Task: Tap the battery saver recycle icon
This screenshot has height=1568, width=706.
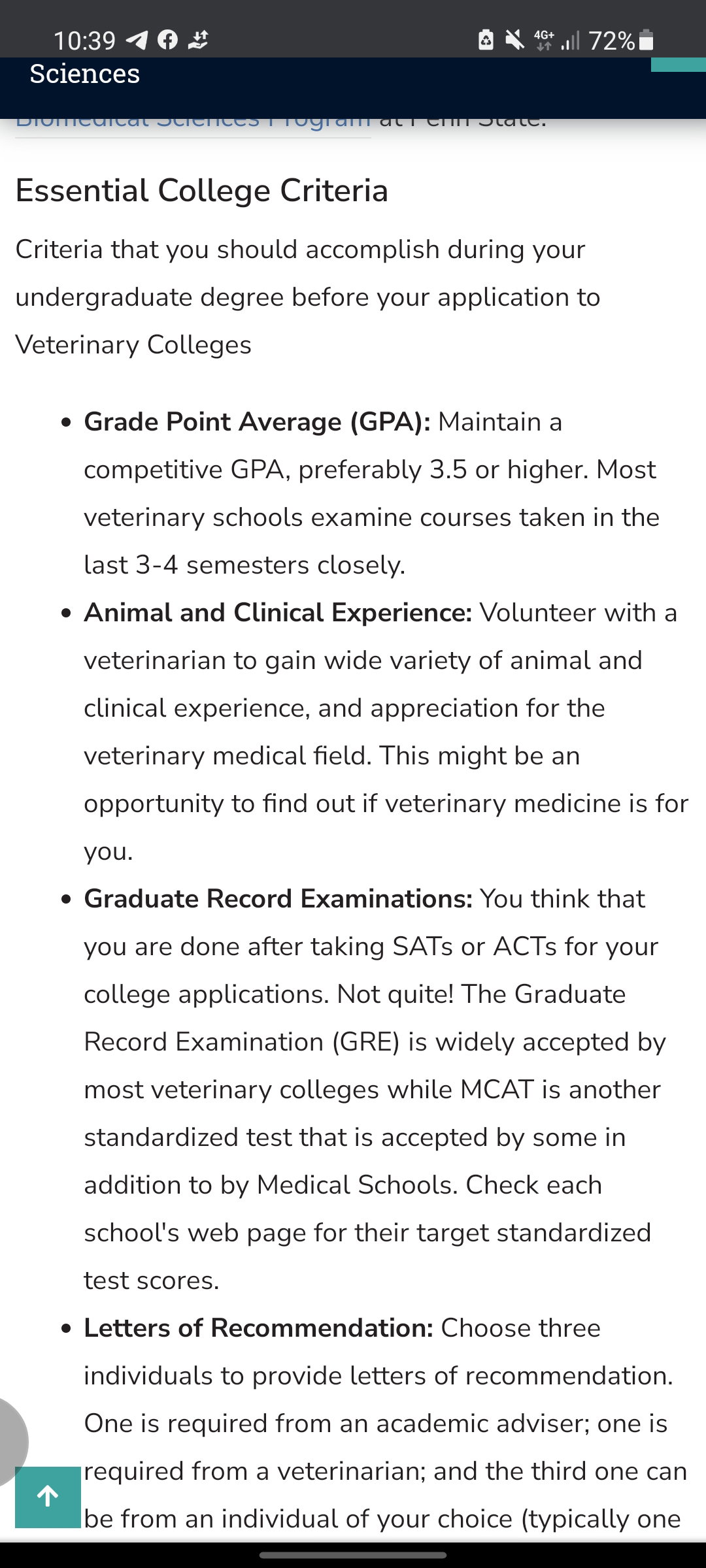Action: 486,41
